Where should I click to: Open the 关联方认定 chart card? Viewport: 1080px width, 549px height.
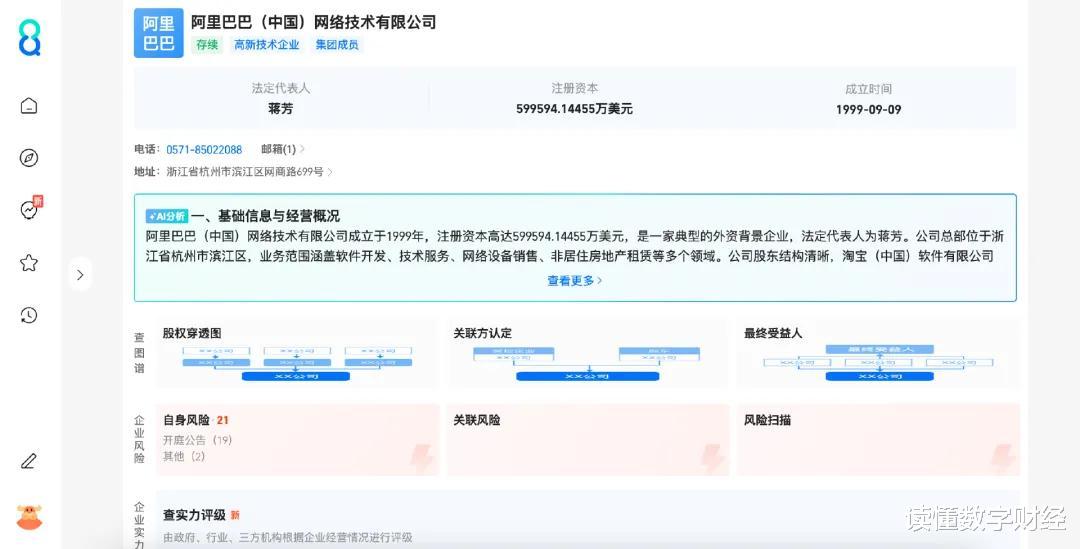[x=587, y=353]
